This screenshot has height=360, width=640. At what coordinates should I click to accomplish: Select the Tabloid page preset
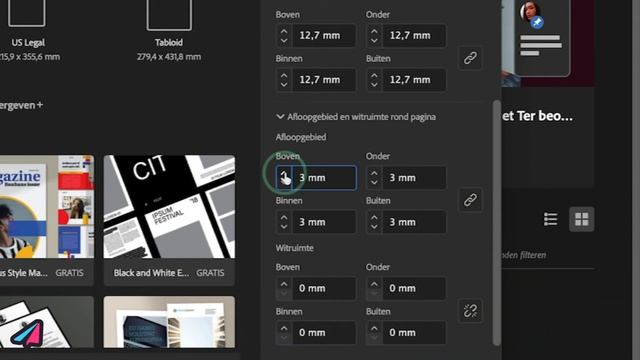pyautogui.click(x=169, y=31)
